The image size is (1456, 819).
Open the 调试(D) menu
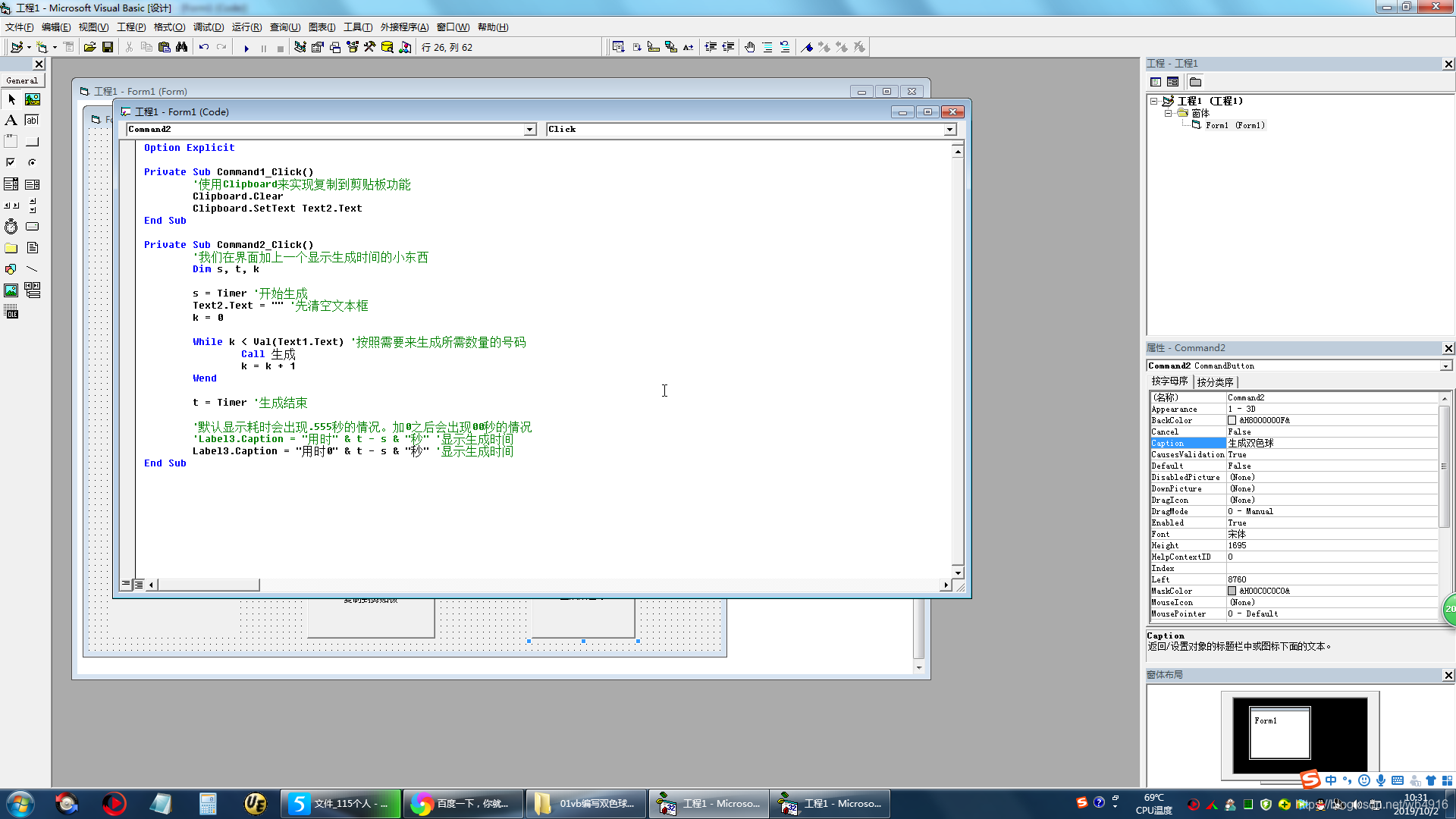[208, 27]
